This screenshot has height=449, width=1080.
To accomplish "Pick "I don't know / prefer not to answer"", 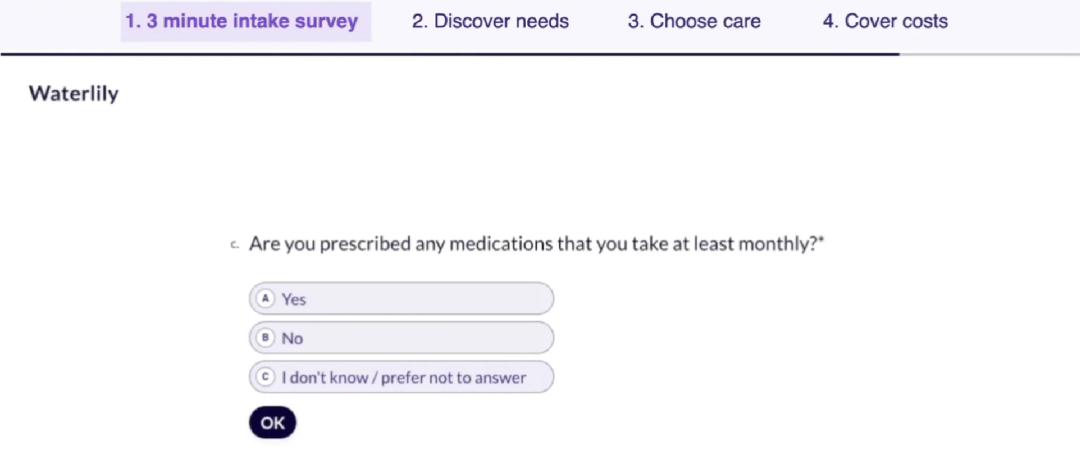I will (x=401, y=378).
